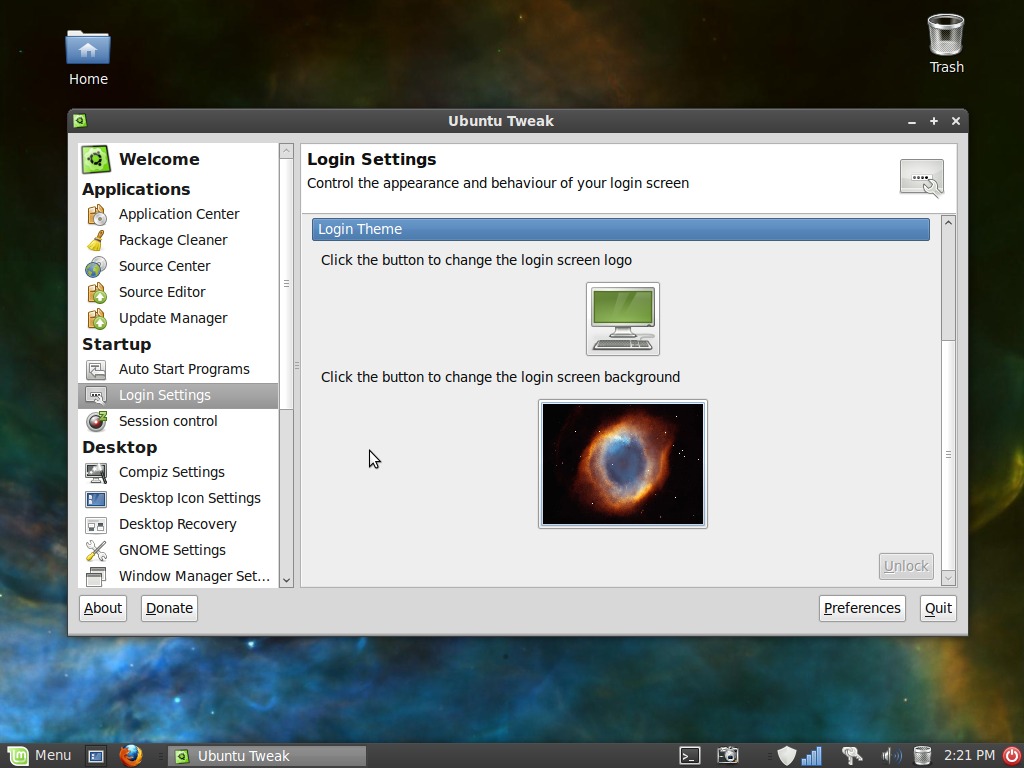Image resolution: width=1024 pixels, height=768 pixels.
Task: Click the volume tray icon
Action: pos(891,756)
